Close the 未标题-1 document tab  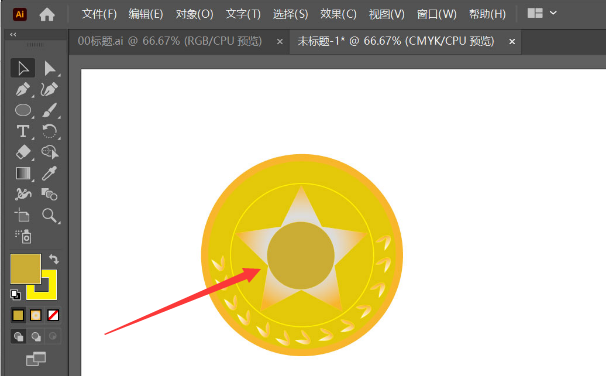coord(512,41)
